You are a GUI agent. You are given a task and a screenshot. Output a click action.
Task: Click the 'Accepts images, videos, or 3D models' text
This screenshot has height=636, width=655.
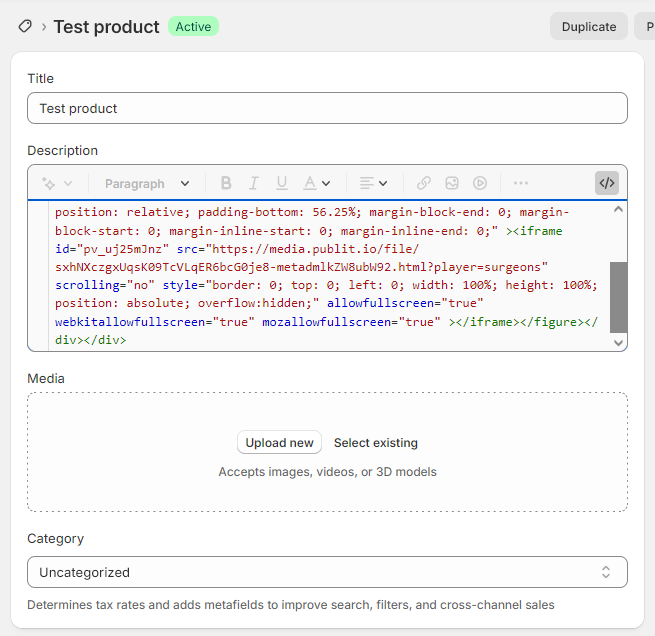point(327,471)
